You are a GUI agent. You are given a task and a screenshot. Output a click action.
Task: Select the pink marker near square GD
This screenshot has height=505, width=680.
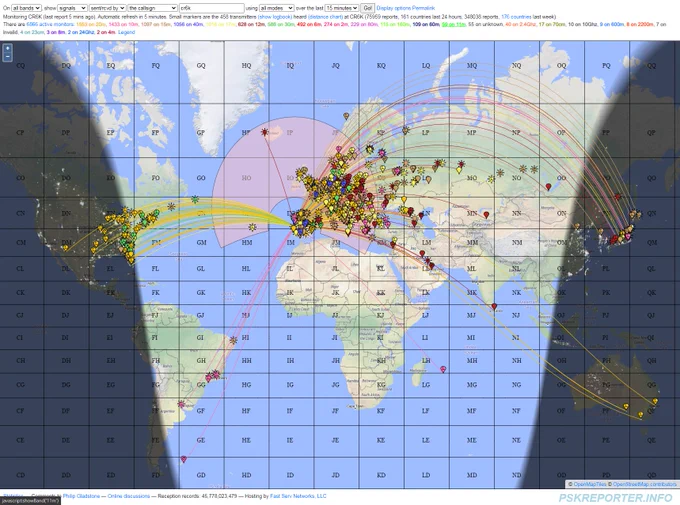pyautogui.click(x=183, y=459)
